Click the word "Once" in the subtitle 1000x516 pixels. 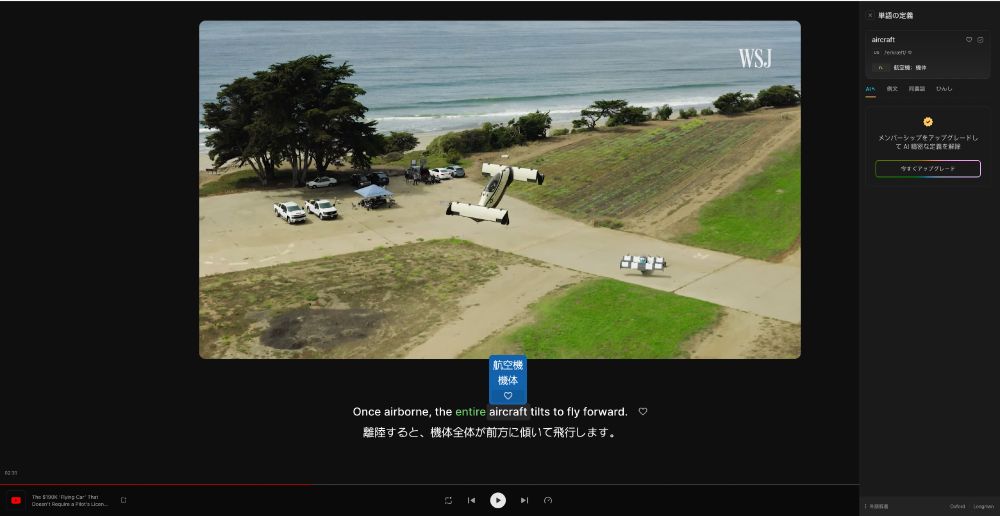[x=365, y=412]
